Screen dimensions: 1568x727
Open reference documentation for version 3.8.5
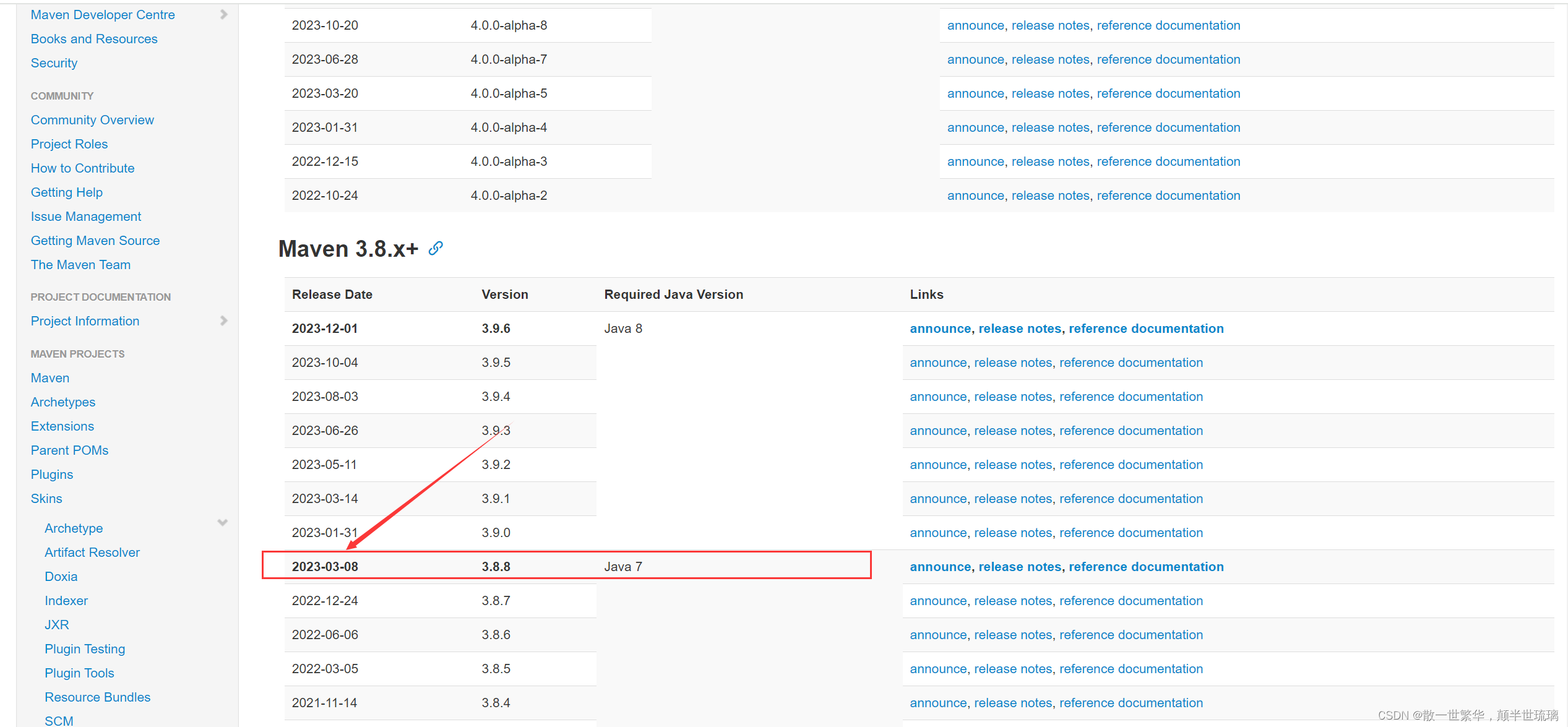(1131, 669)
